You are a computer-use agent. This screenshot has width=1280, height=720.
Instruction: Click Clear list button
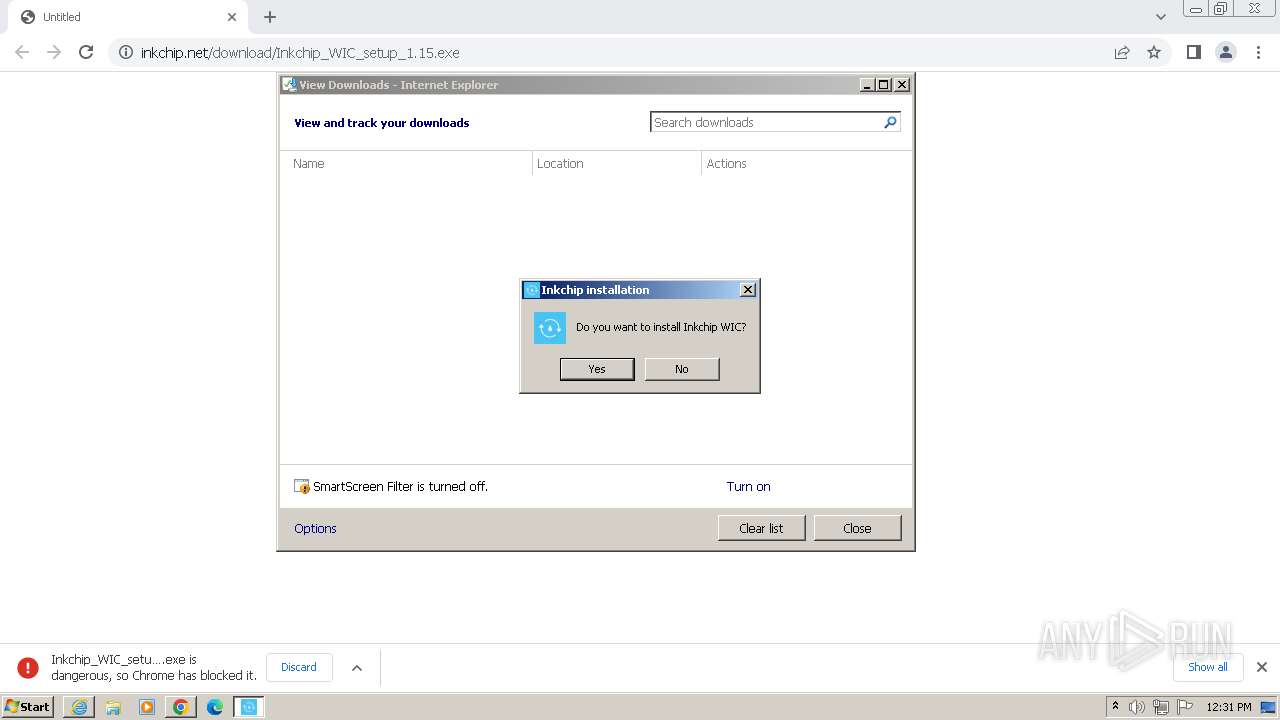point(761,528)
